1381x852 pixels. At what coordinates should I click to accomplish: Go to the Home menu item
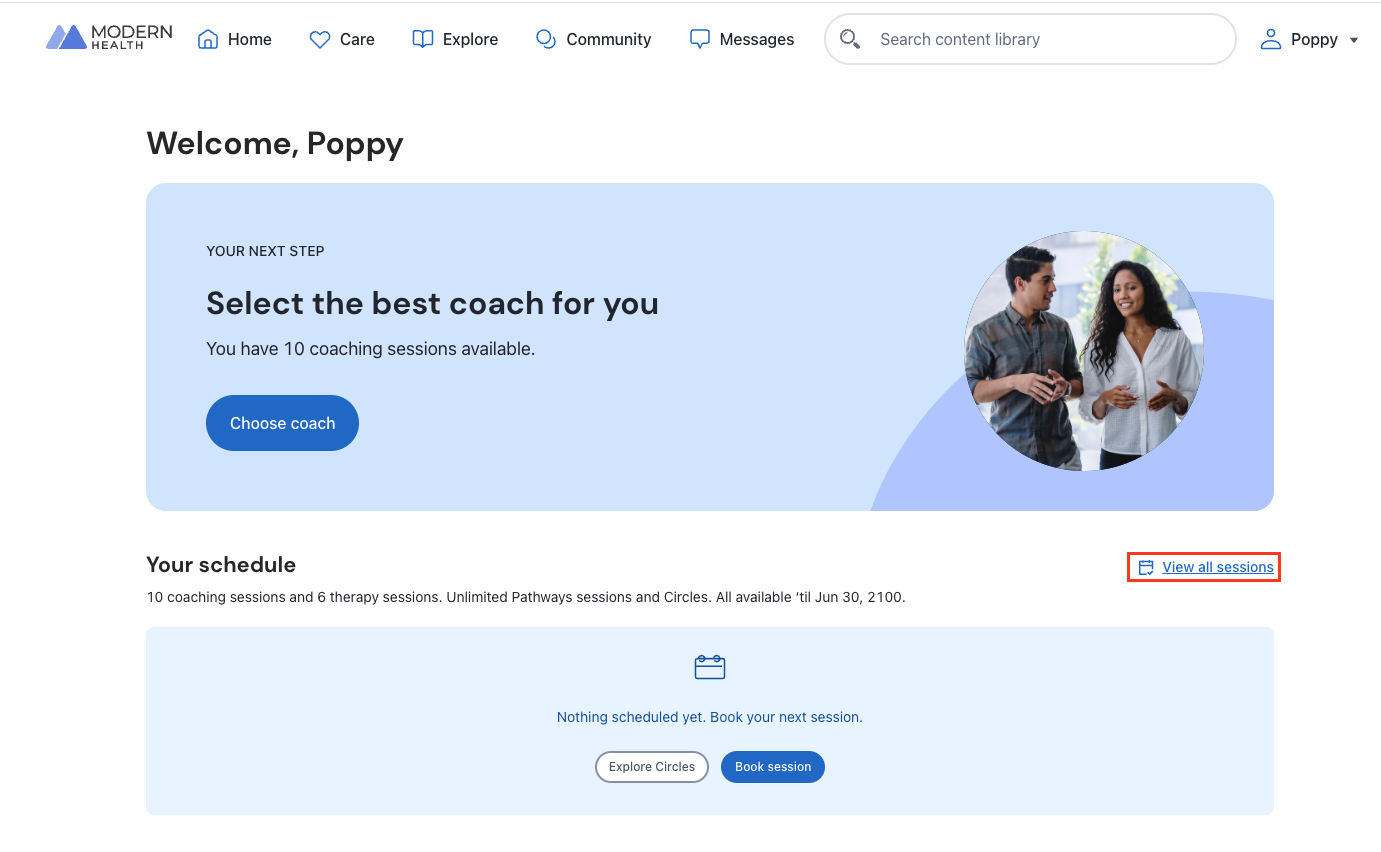coord(249,39)
